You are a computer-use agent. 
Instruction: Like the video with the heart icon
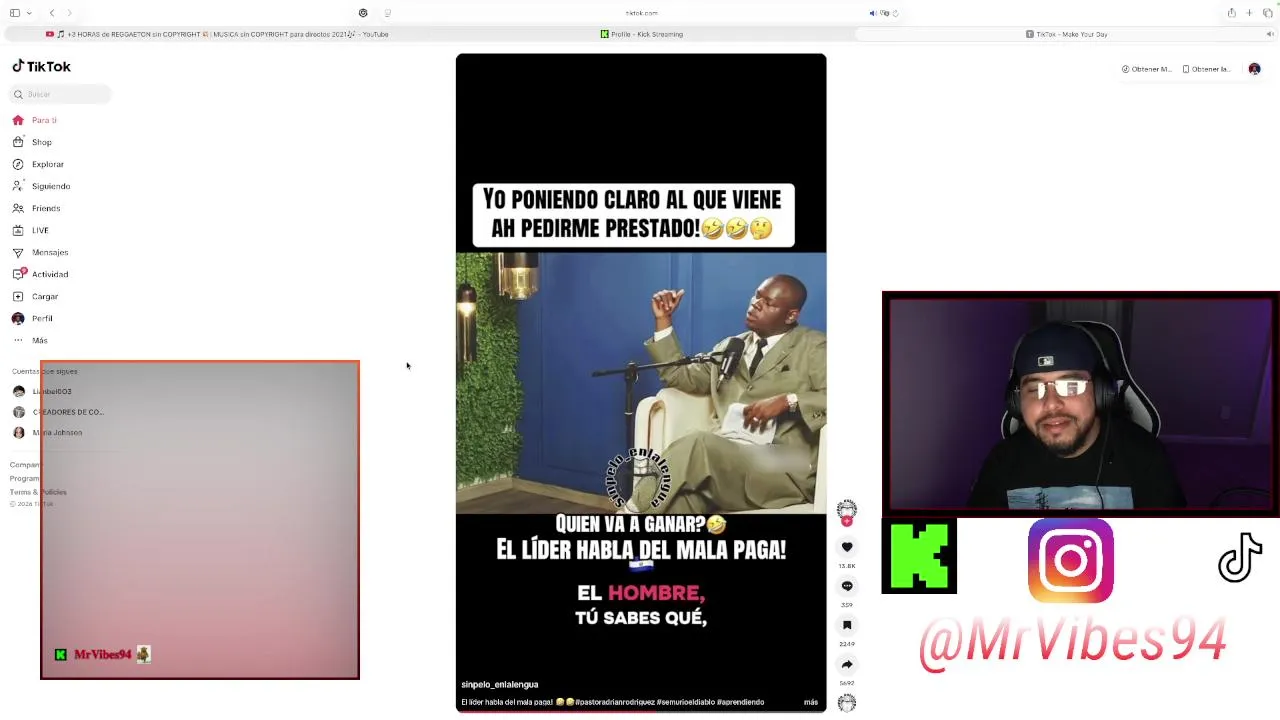coord(847,547)
